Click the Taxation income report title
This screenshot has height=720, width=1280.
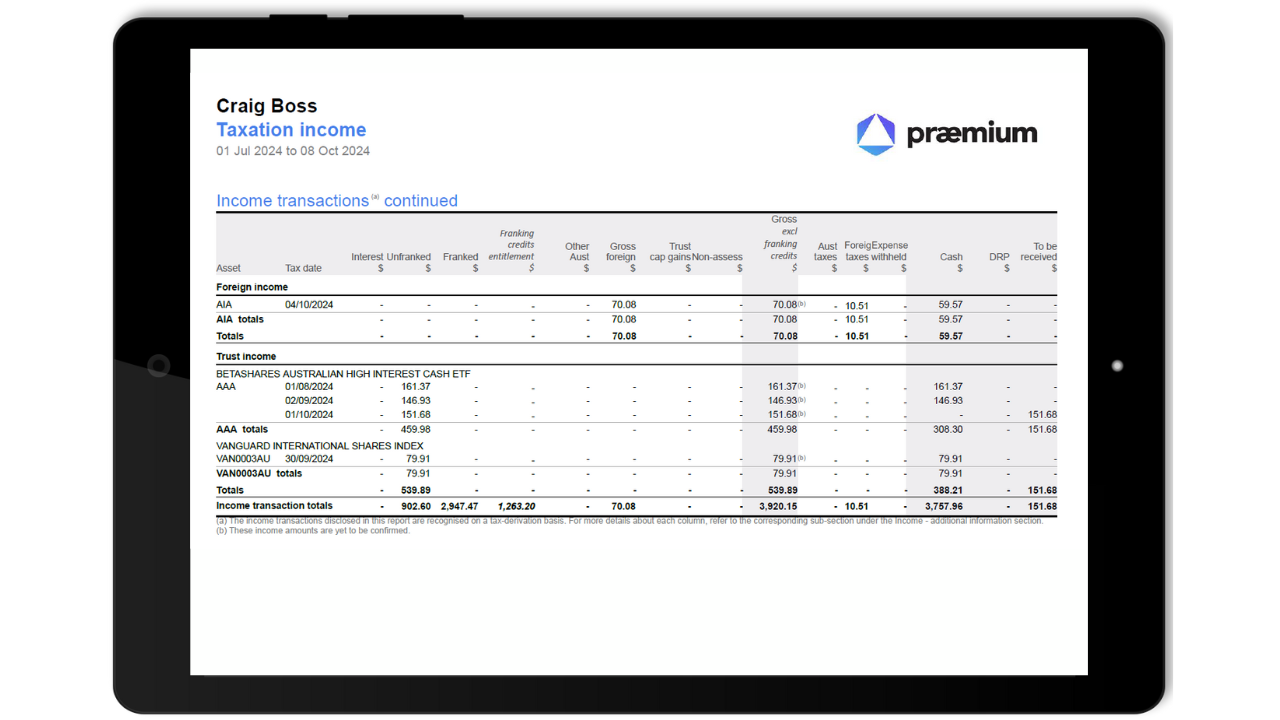(x=291, y=130)
